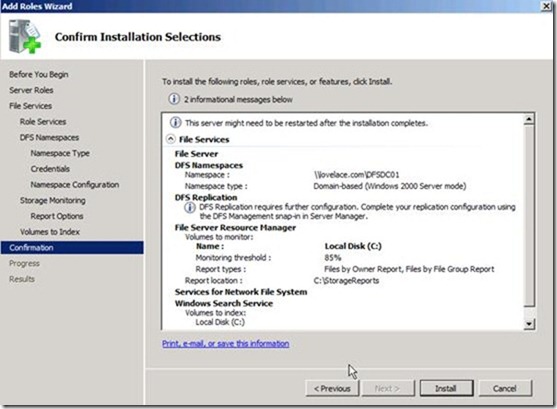Click the vertical scrollbar thumb in the summary pane
This screenshot has height=409, width=557.
click(529, 216)
